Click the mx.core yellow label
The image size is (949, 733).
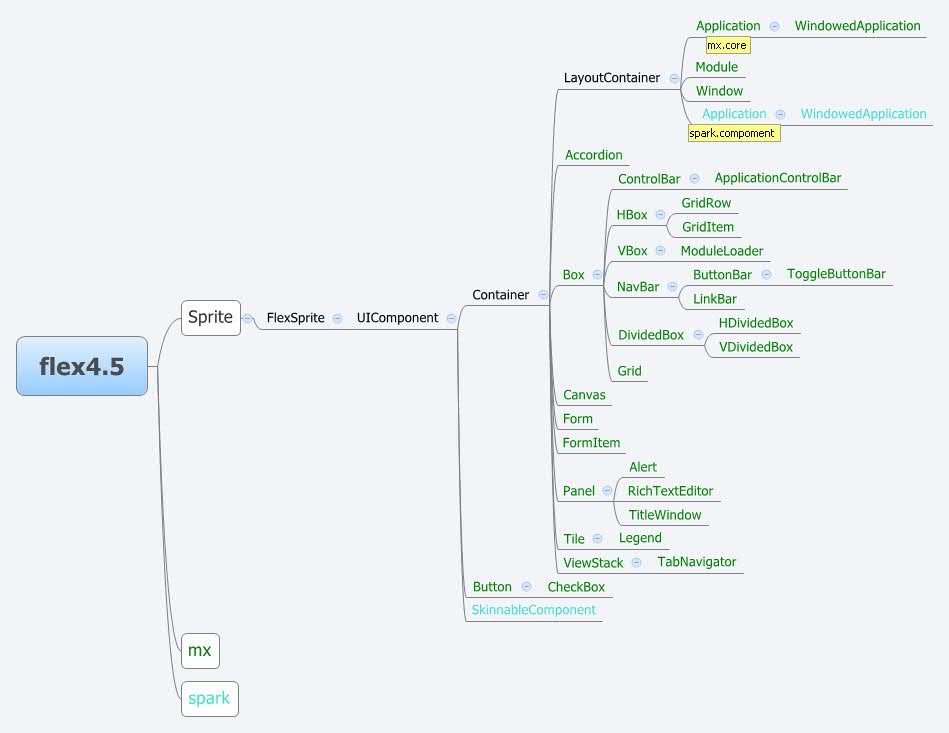point(727,45)
